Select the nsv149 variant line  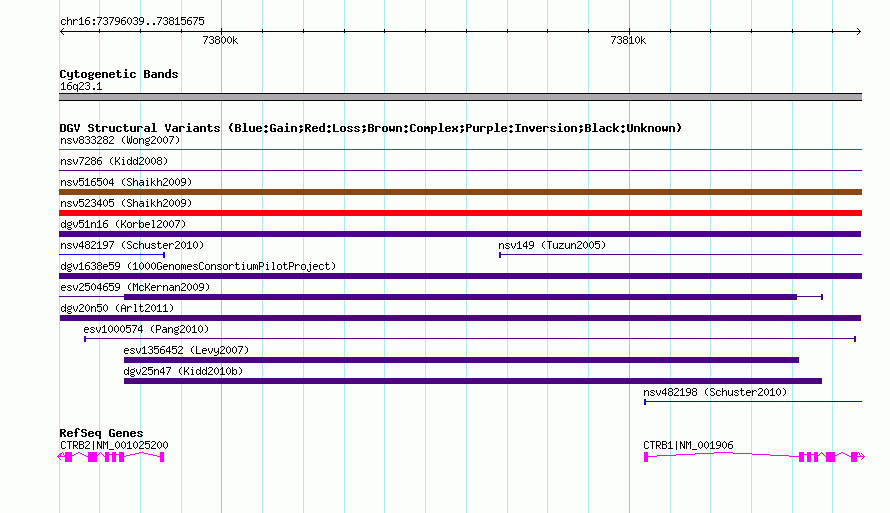681,255
